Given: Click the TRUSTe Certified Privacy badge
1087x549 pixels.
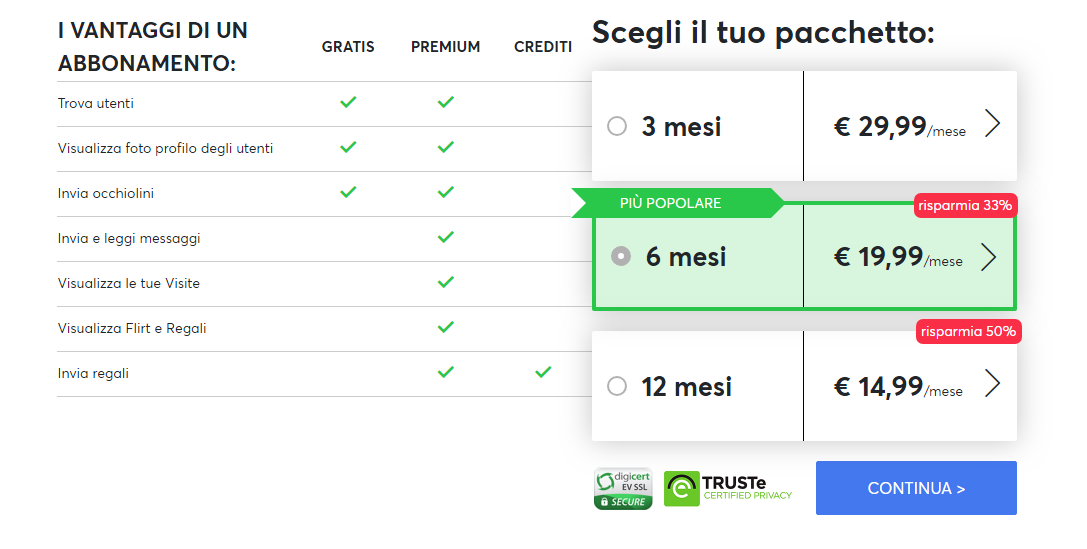Looking at the screenshot, I should [x=728, y=488].
